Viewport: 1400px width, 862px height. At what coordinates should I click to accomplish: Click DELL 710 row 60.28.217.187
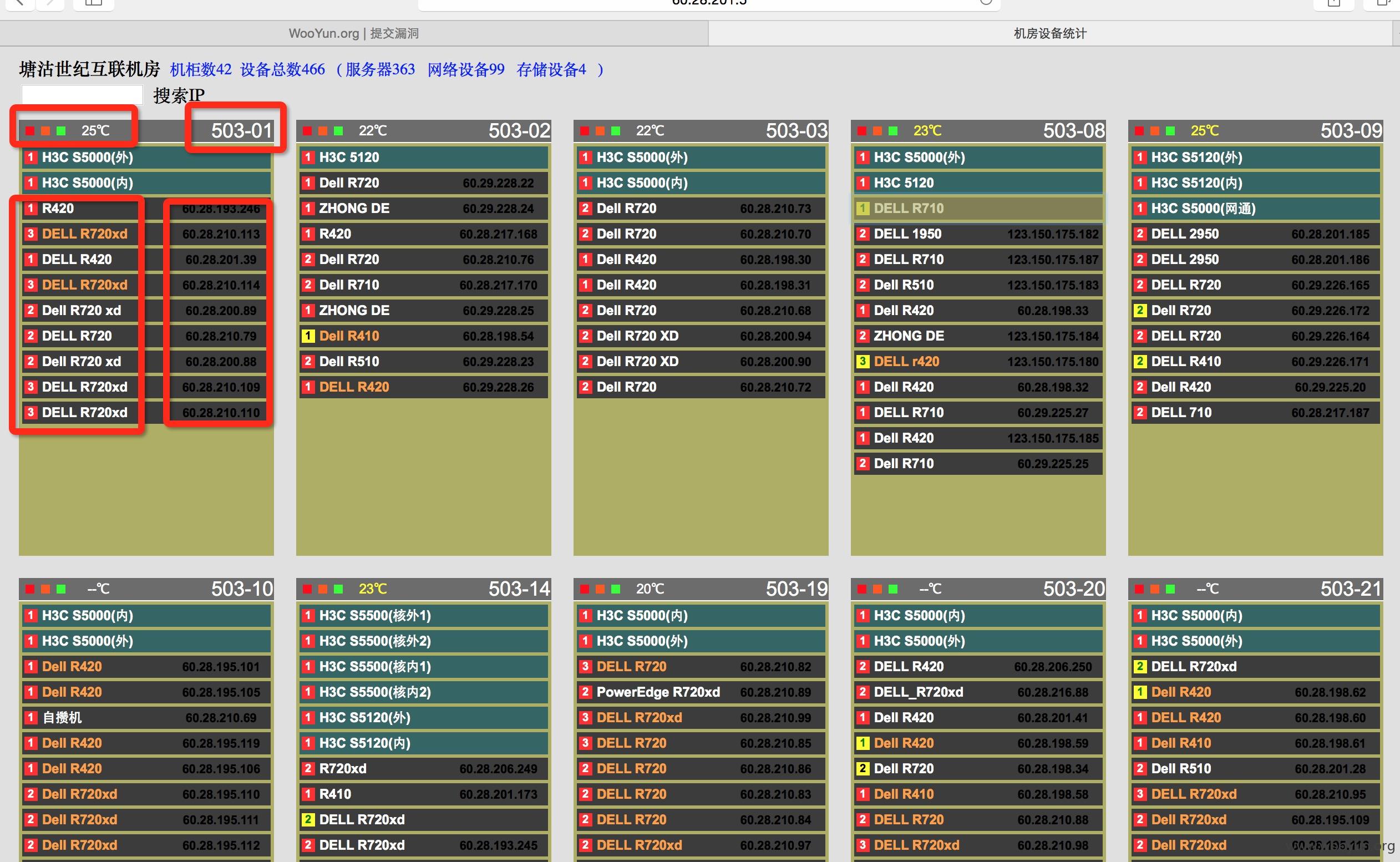pyautogui.click(x=1255, y=413)
